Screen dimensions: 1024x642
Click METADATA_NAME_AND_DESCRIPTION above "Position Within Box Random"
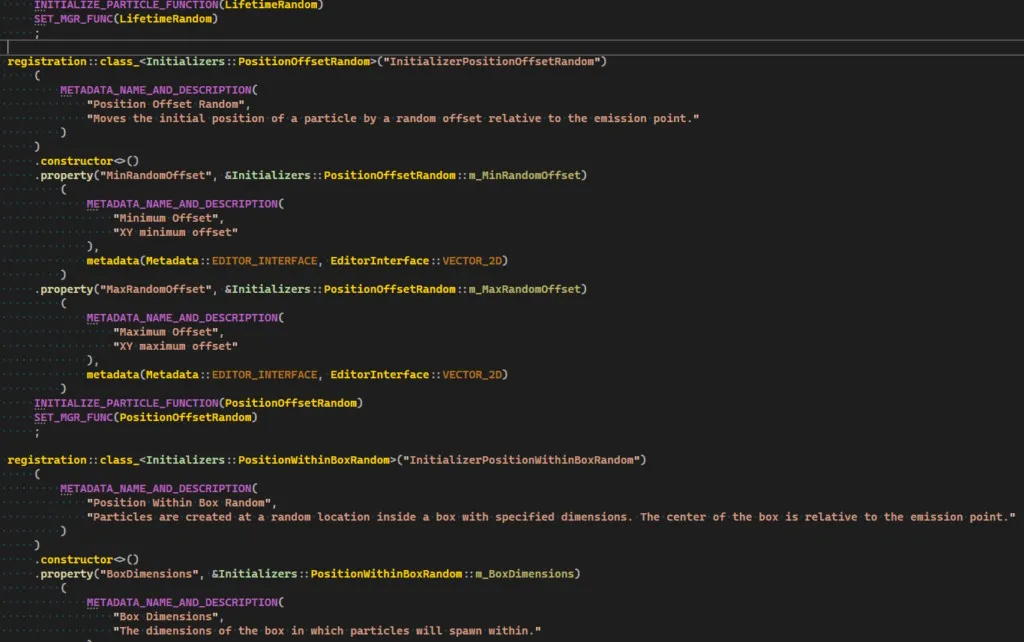tap(155, 489)
